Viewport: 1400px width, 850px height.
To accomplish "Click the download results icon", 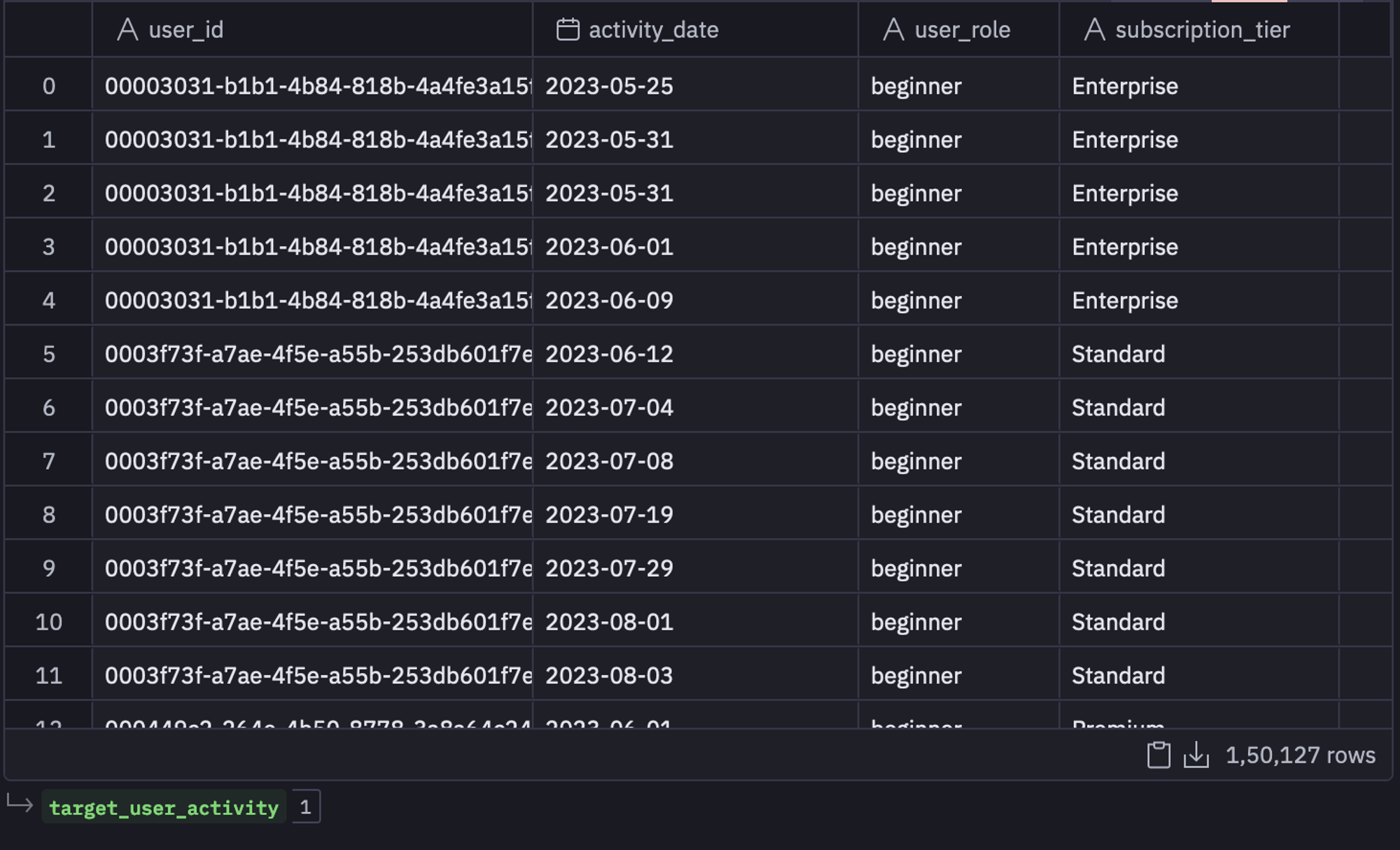I will point(1196,755).
